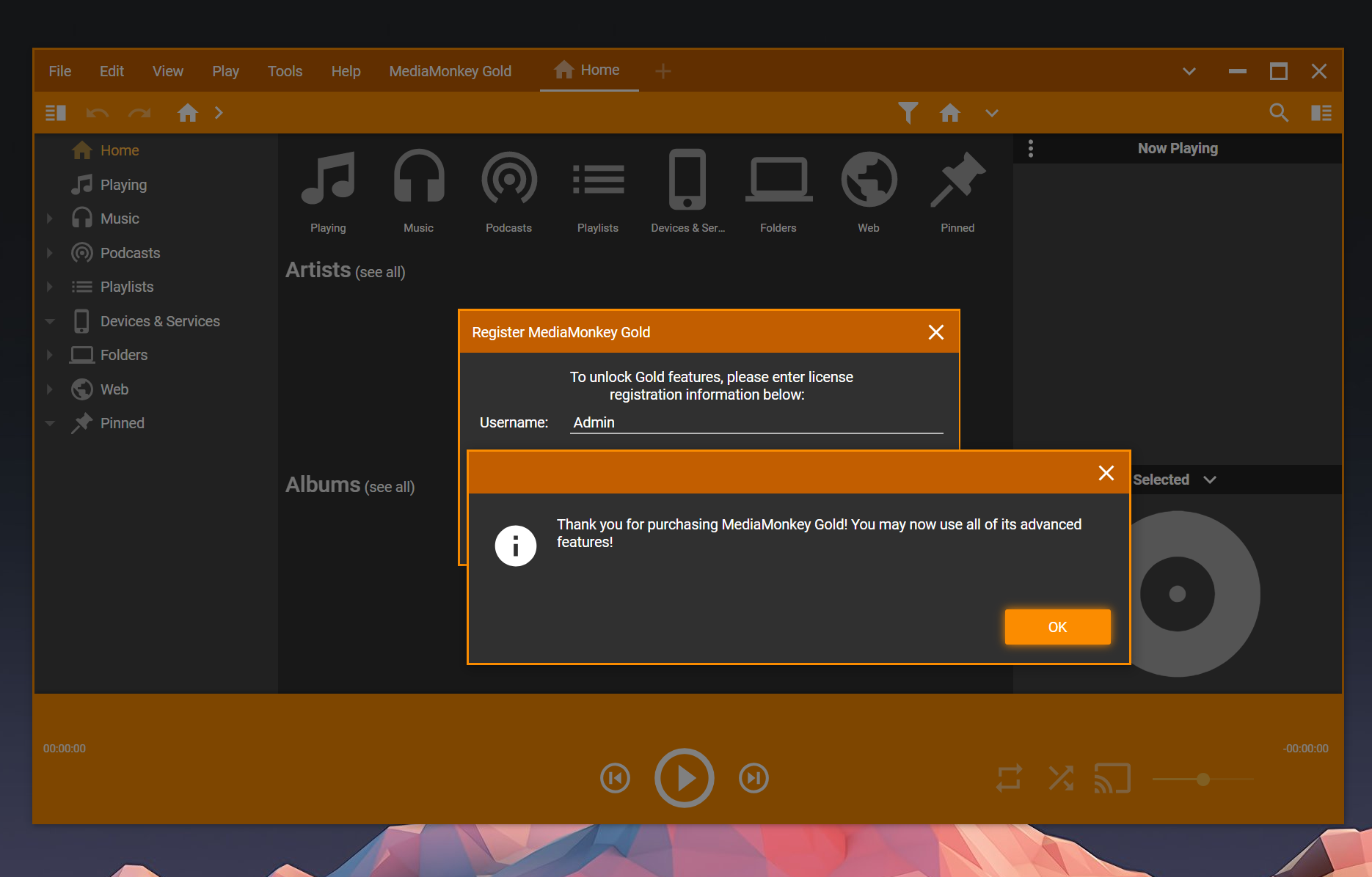
Task: Click the Now Playing panel header
Action: coord(1178,148)
